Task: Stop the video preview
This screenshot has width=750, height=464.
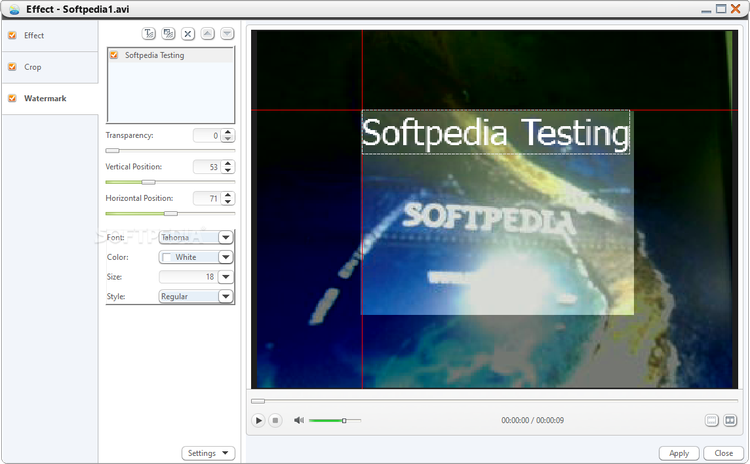Action: pos(275,420)
